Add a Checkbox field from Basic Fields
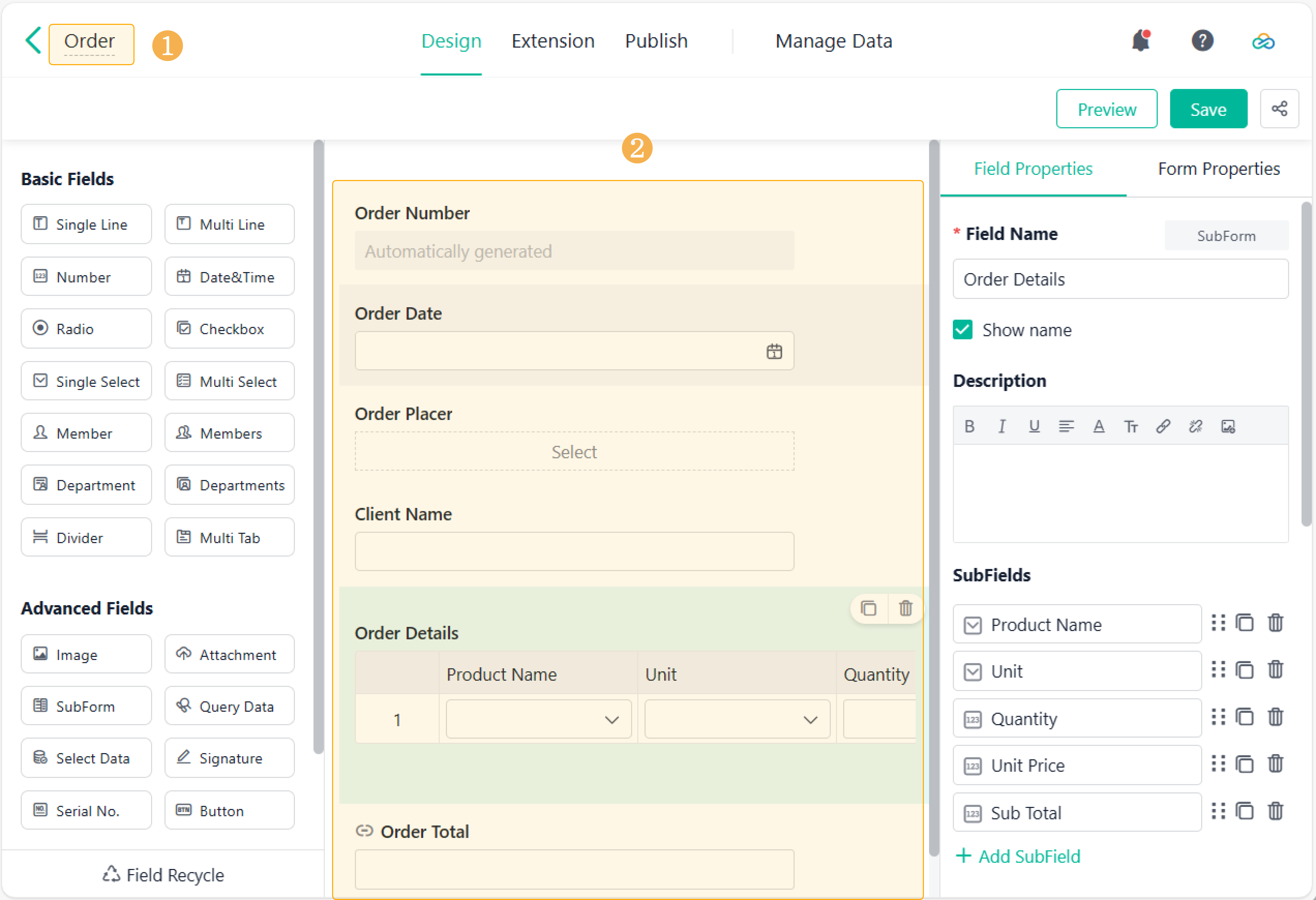1316x900 pixels. 229,329
